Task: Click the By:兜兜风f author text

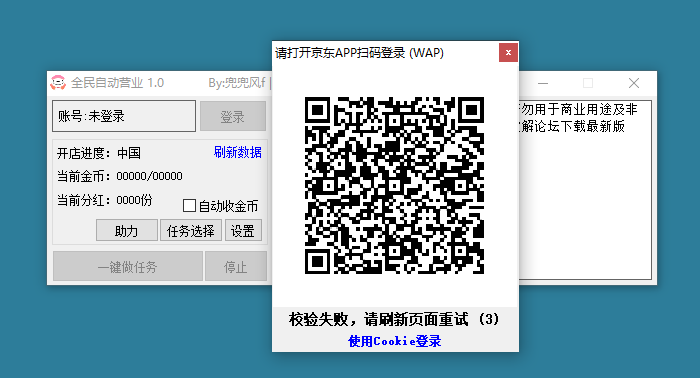Action: pos(237,83)
